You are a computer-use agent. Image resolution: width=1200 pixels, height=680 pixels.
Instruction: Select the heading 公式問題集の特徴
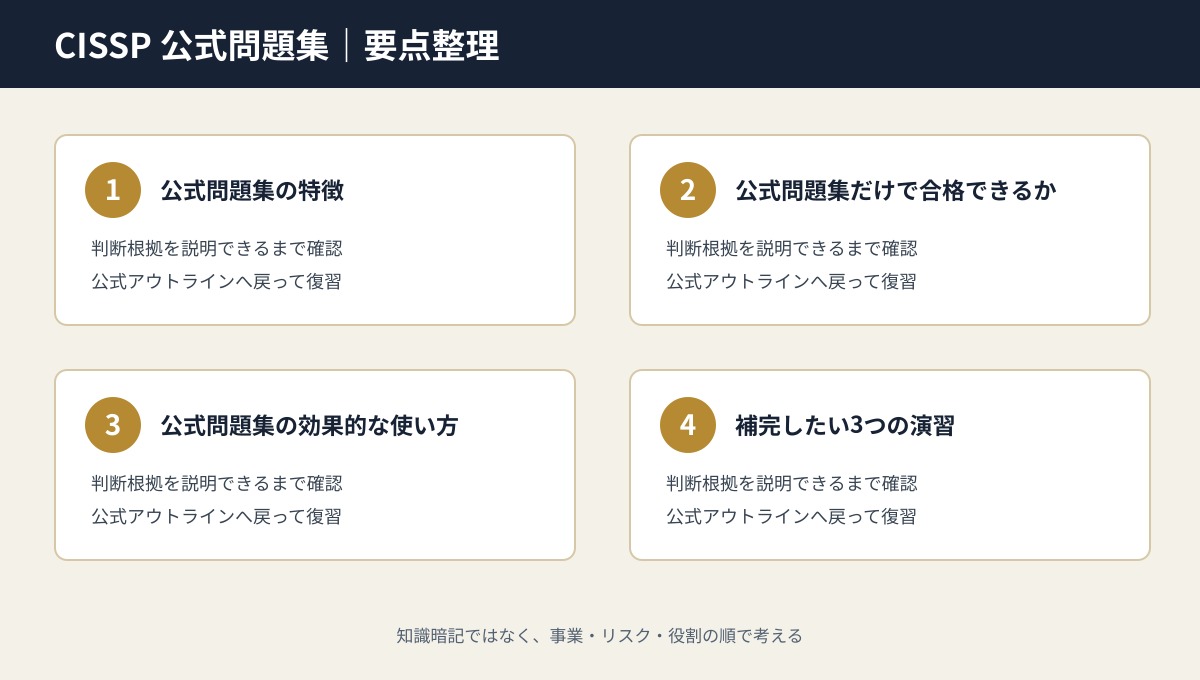[252, 190]
